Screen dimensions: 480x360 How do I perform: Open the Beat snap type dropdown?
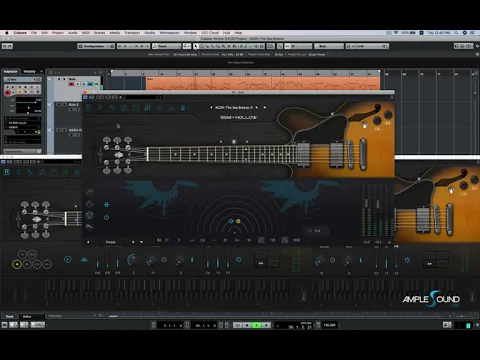click(x=329, y=46)
